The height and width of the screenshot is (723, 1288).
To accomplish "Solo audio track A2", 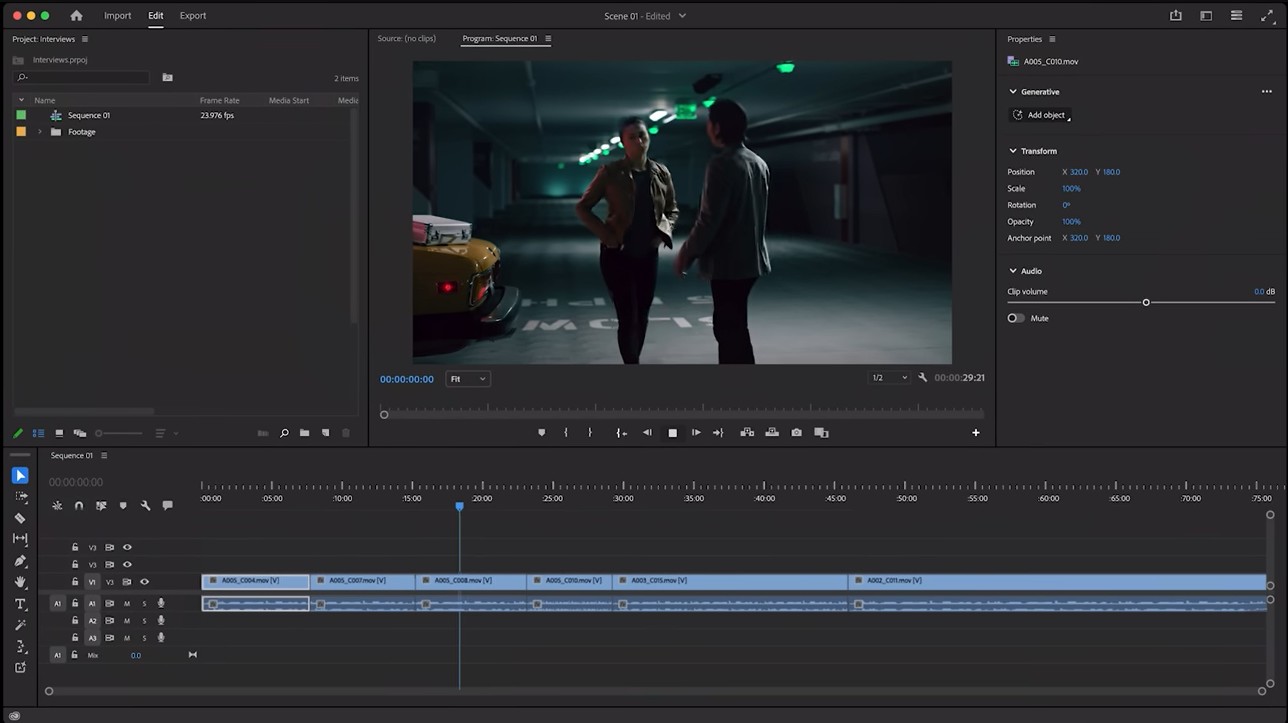I will [x=144, y=621].
